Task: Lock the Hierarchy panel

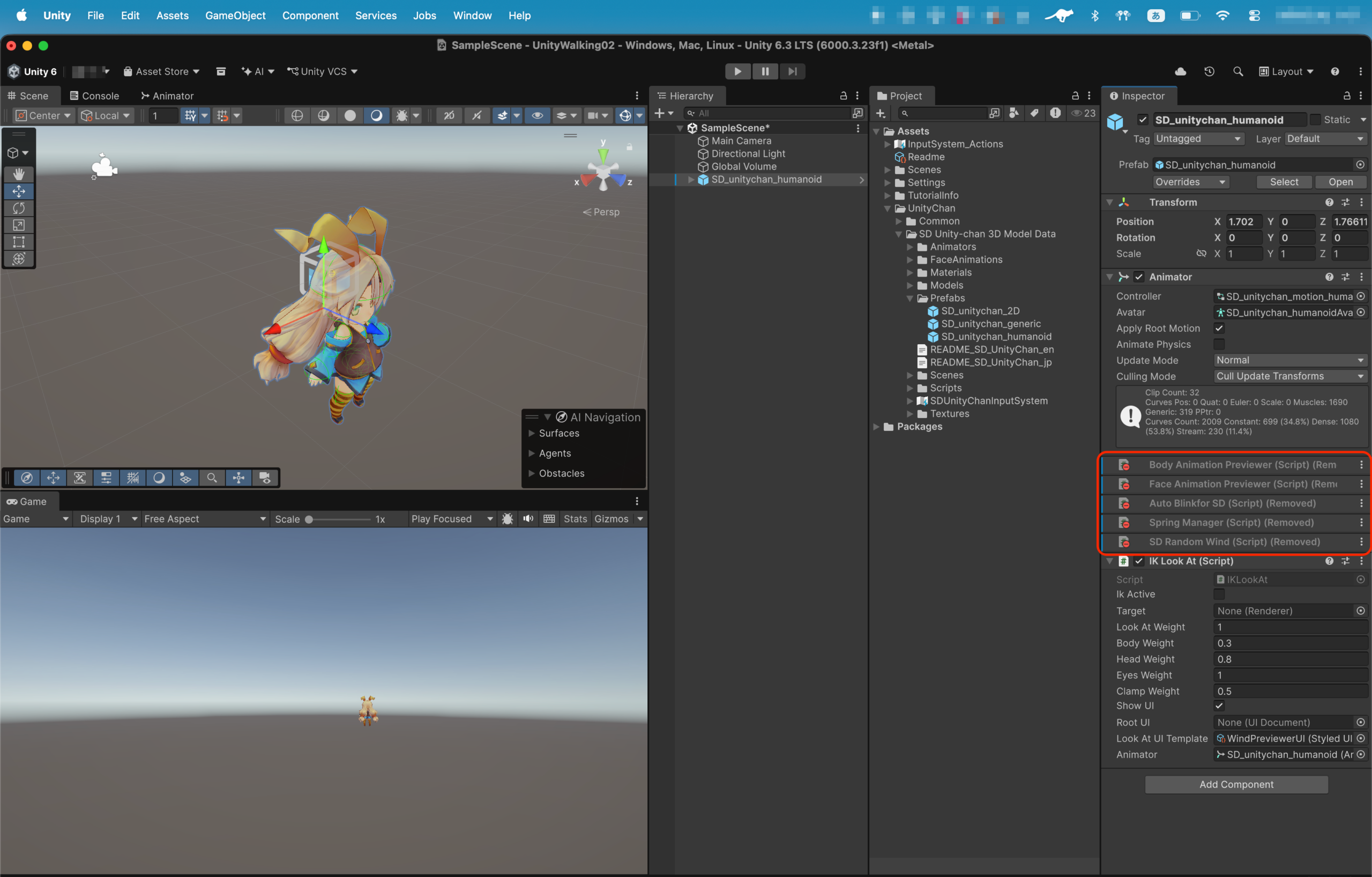Action: coord(843,96)
